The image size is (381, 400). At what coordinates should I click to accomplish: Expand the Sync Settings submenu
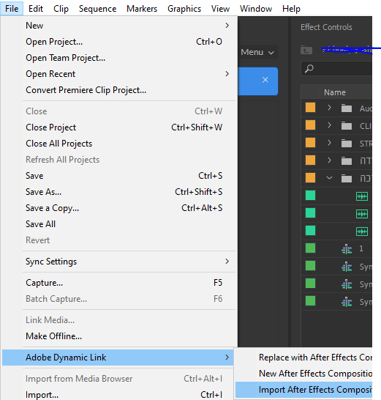coord(119,261)
